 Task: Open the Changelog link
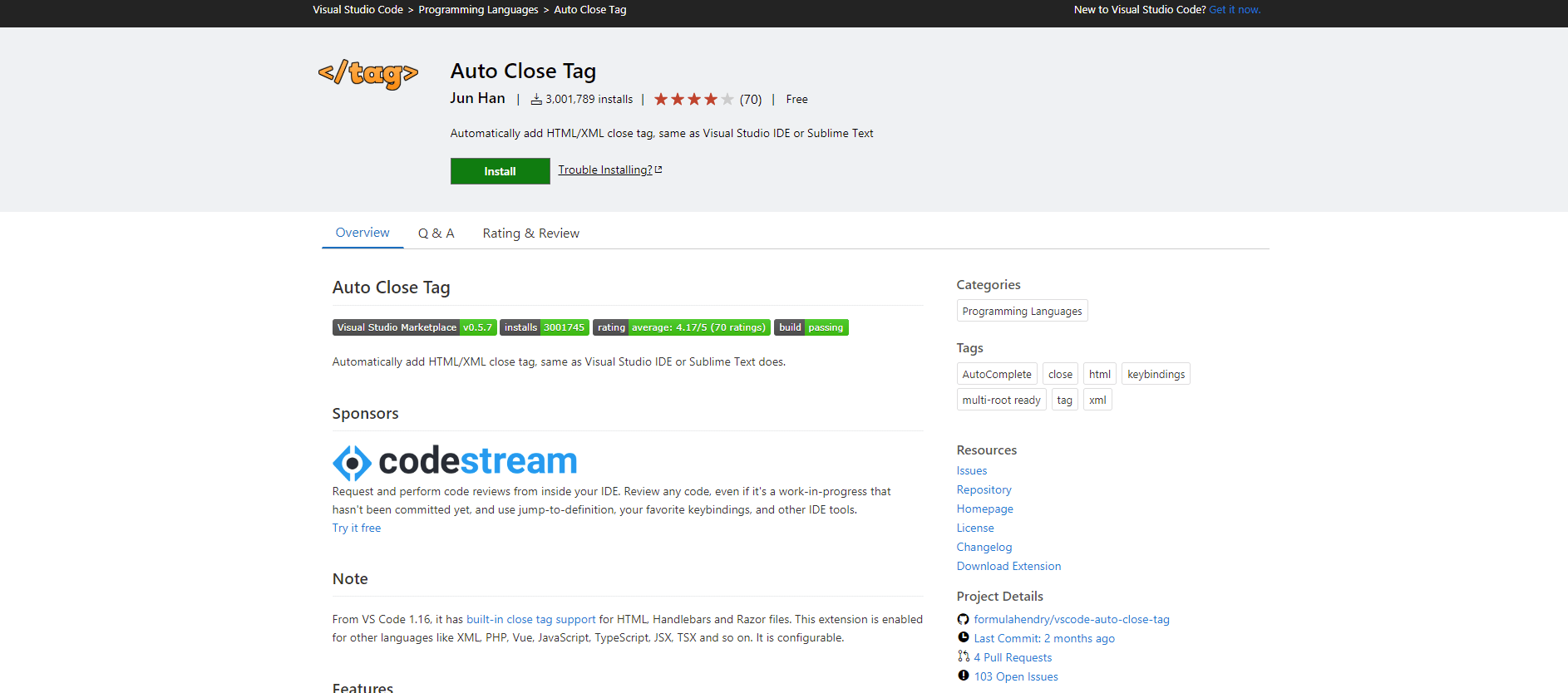tap(984, 547)
